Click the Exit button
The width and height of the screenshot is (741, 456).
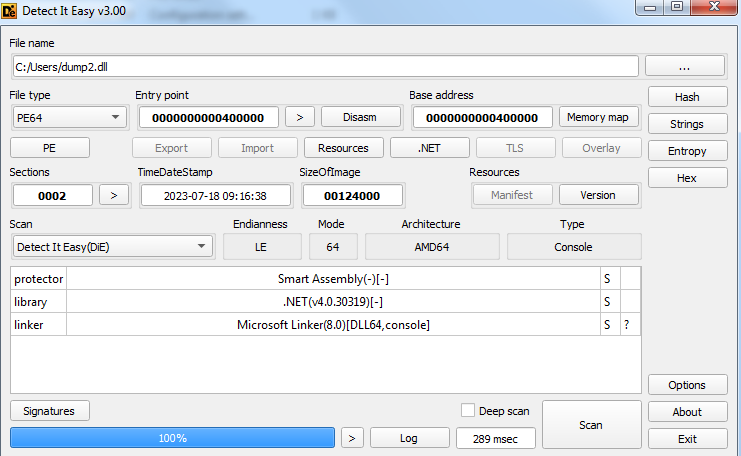click(687, 439)
